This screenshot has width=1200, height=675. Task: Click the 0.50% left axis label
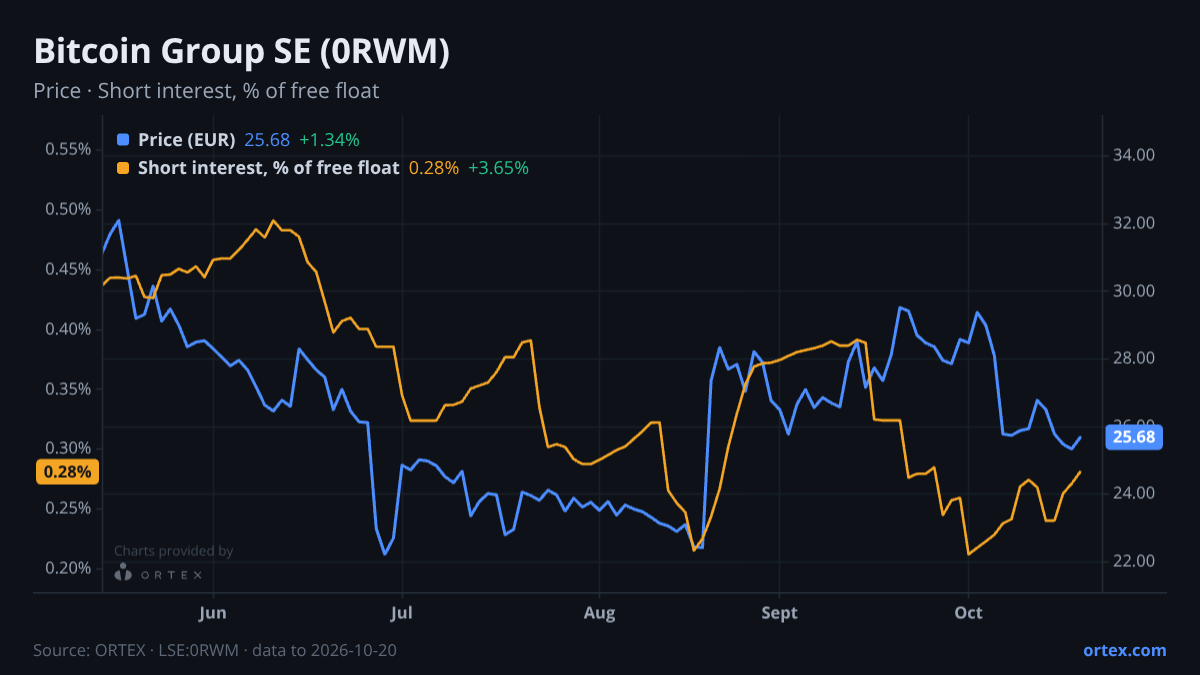tap(68, 209)
